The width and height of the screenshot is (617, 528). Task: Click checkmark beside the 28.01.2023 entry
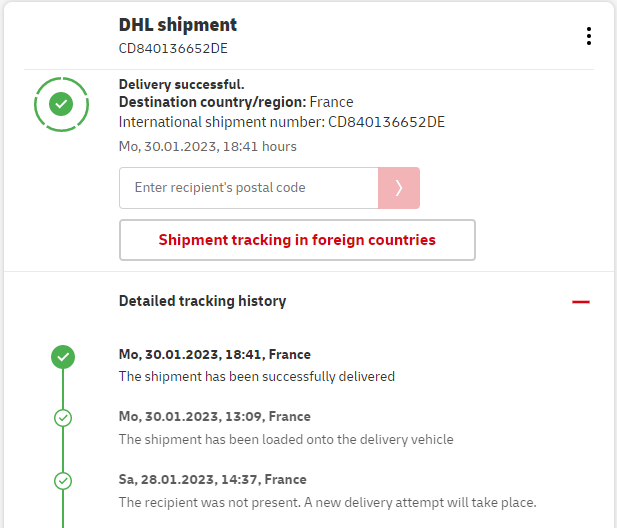click(x=63, y=481)
